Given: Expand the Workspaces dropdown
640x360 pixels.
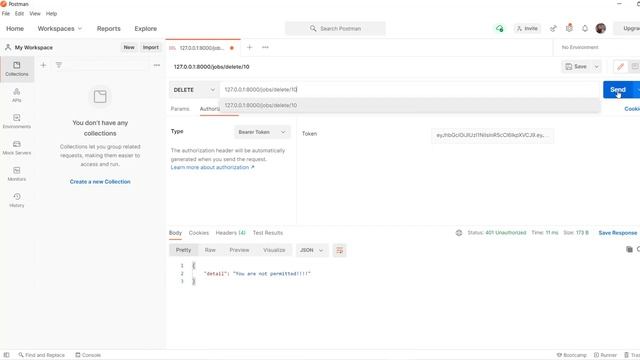Looking at the screenshot, I should (60, 29).
